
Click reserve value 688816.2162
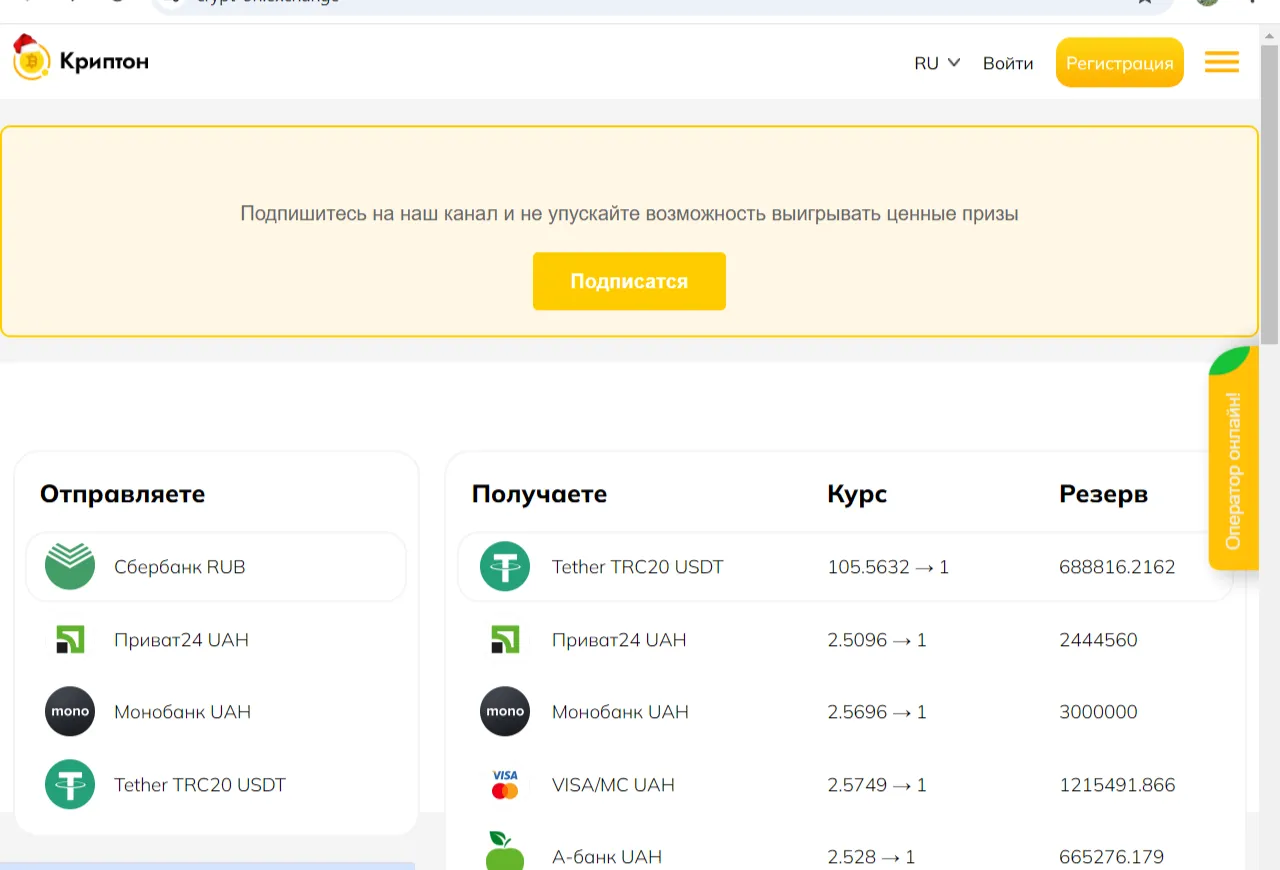(x=1117, y=567)
